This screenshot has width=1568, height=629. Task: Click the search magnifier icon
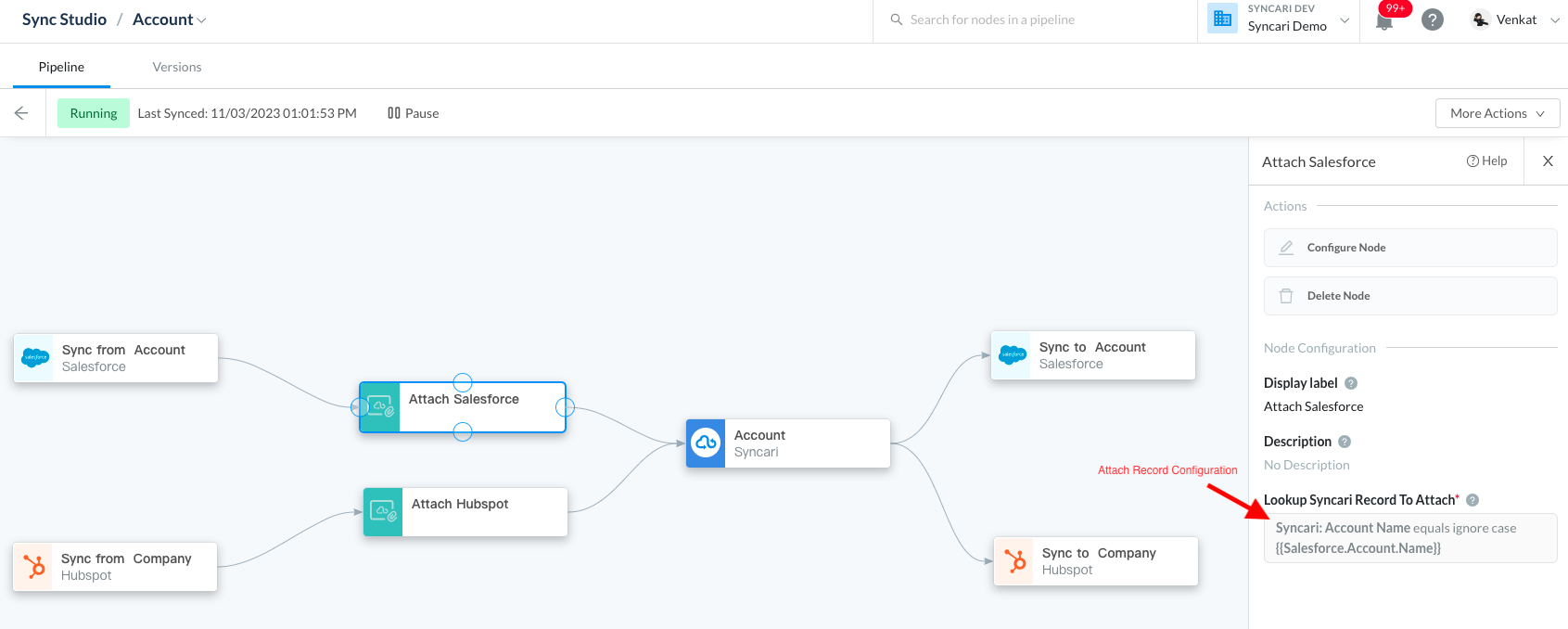(x=897, y=19)
